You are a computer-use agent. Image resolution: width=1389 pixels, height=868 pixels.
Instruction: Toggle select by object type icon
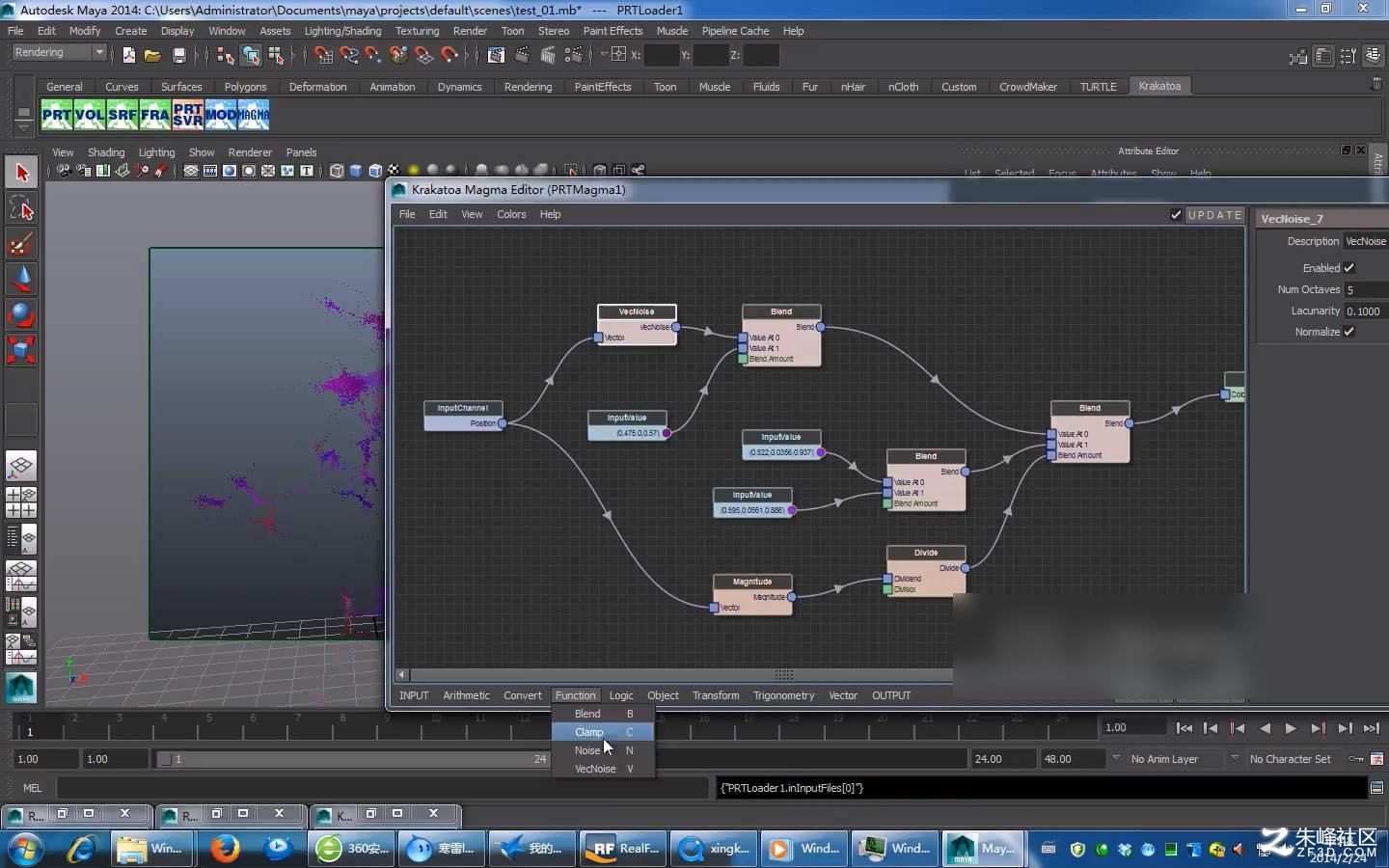click(x=251, y=55)
